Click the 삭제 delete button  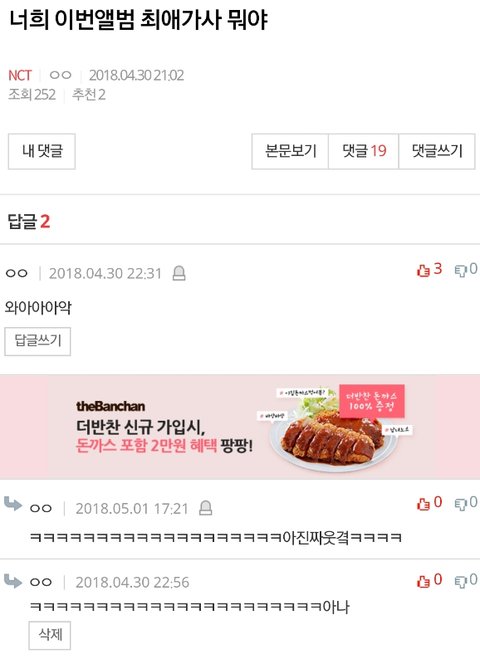click(x=50, y=635)
